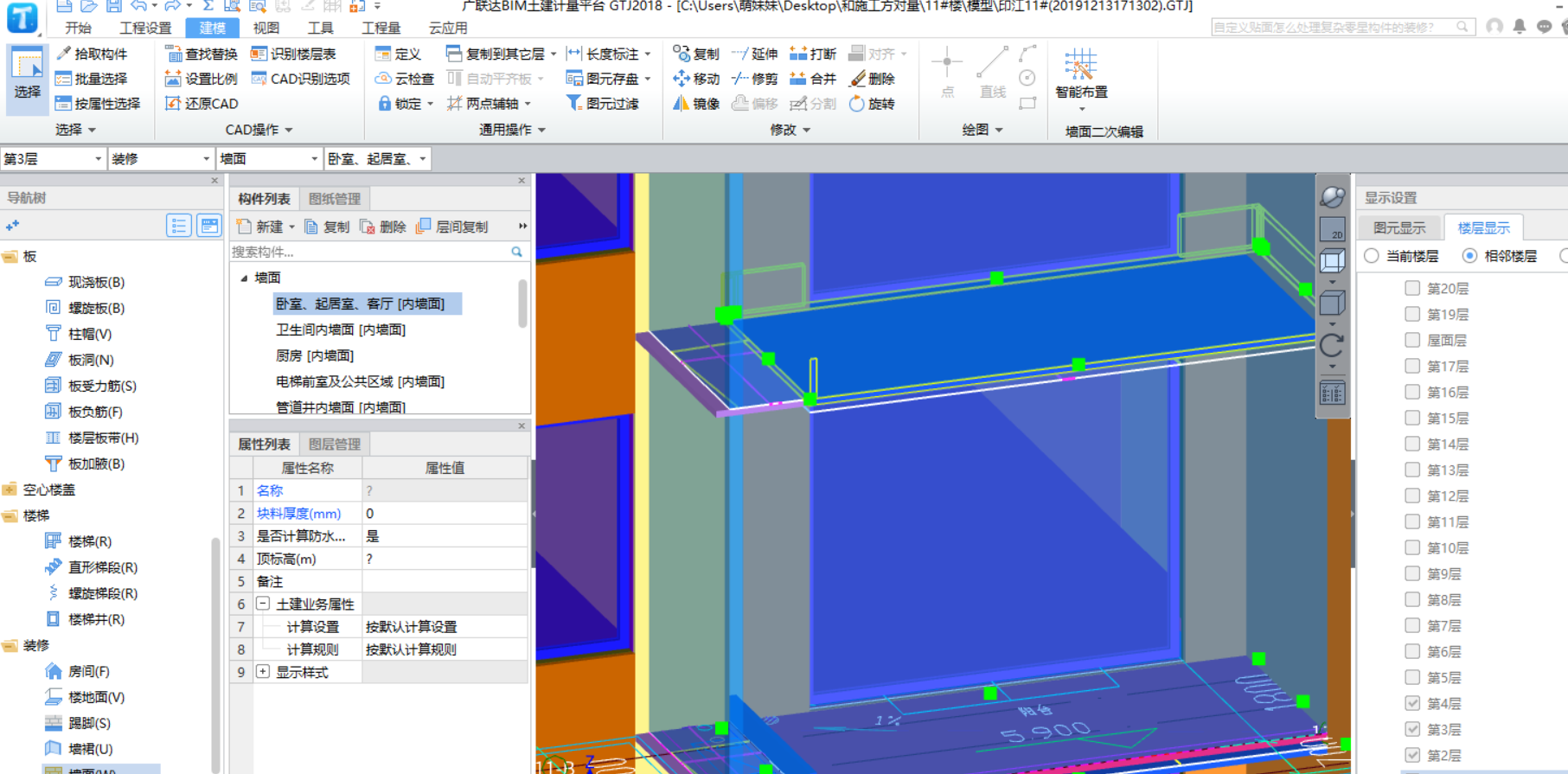The height and width of the screenshot is (774, 1568).
Task: Expand the 显示样式 property group
Action: [x=263, y=672]
